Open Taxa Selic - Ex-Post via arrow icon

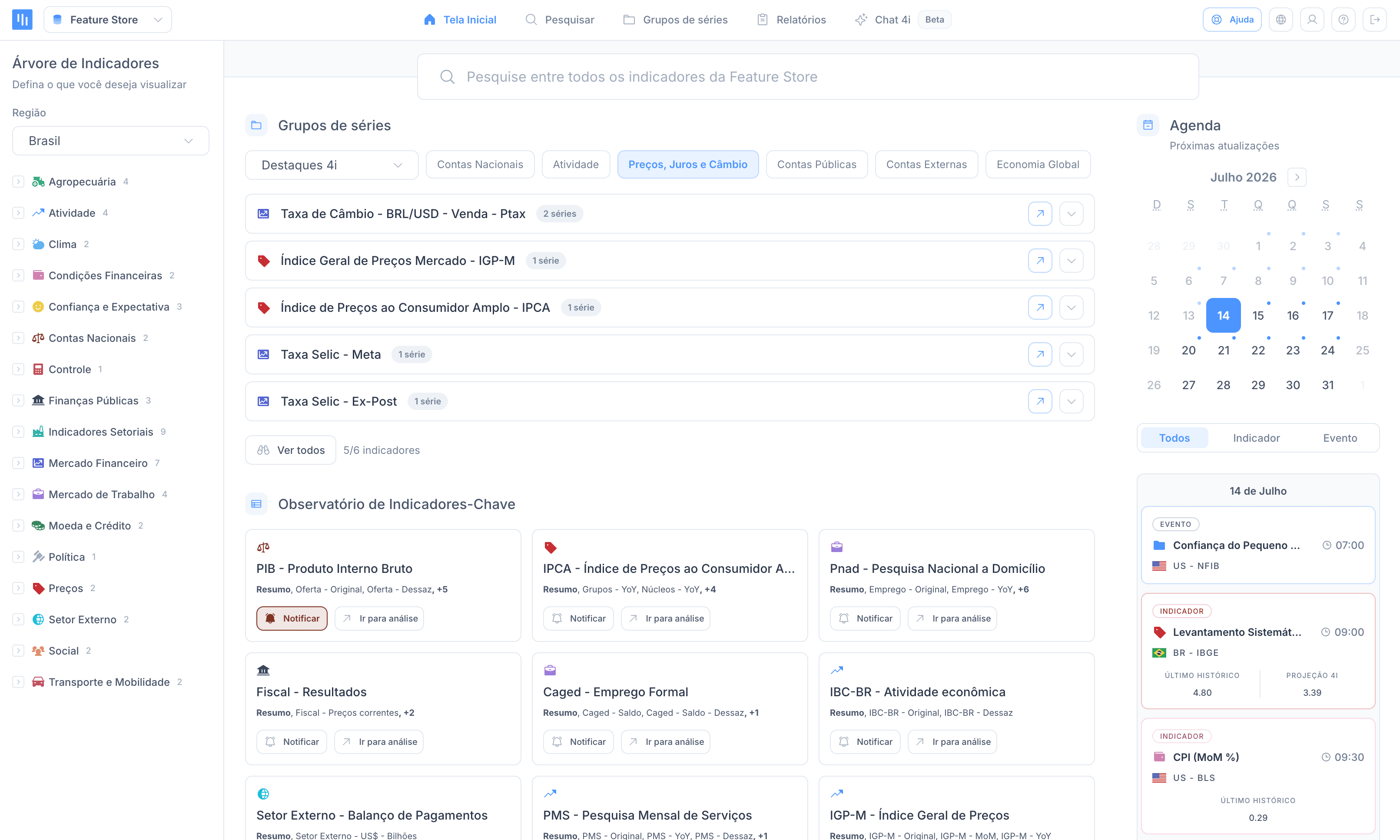pos(1040,402)
